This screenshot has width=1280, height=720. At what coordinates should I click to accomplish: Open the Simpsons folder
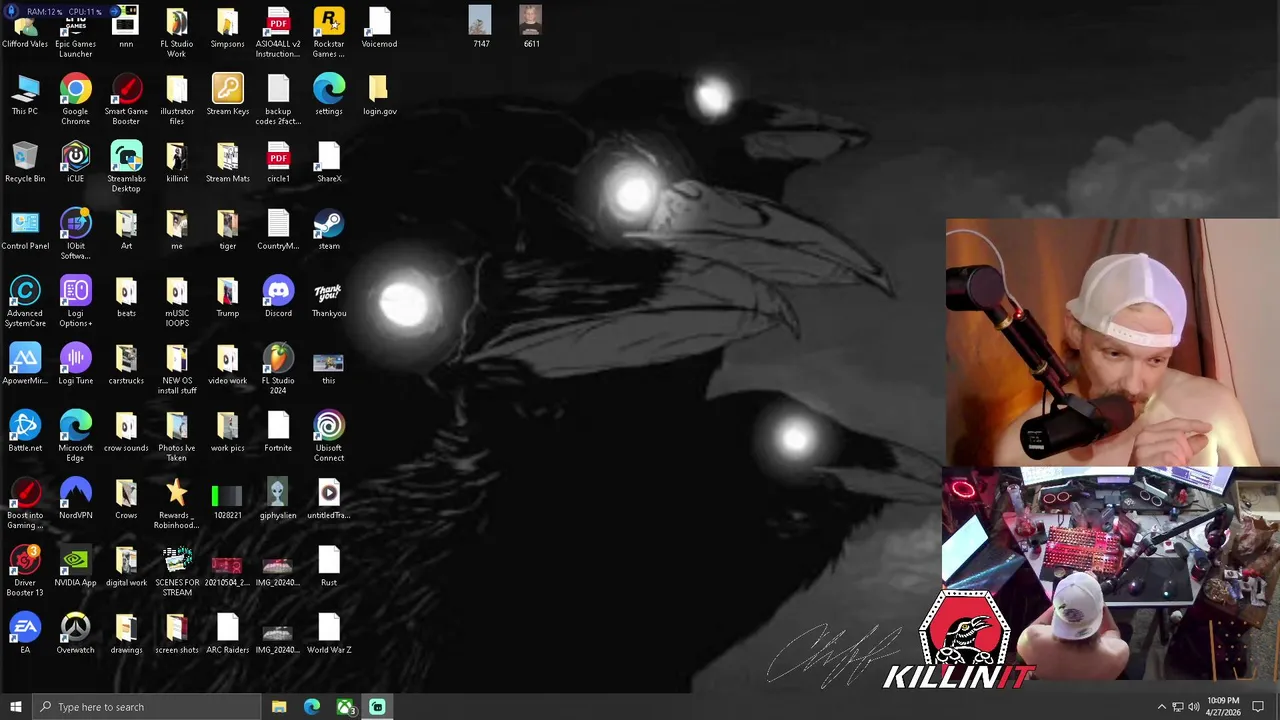pos(227,28)
